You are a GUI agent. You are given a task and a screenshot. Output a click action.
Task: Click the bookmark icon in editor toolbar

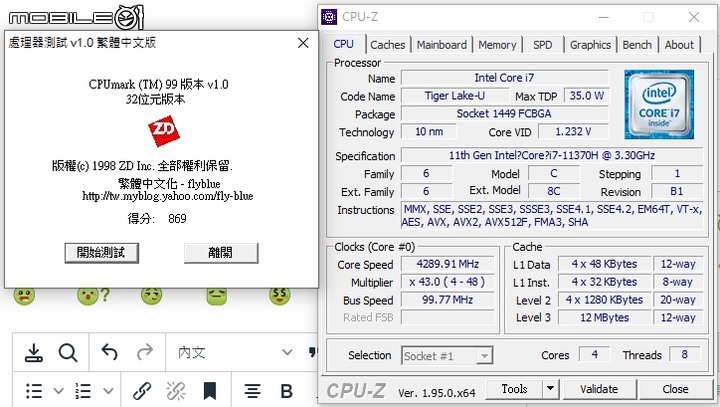[x=210, y=391]
